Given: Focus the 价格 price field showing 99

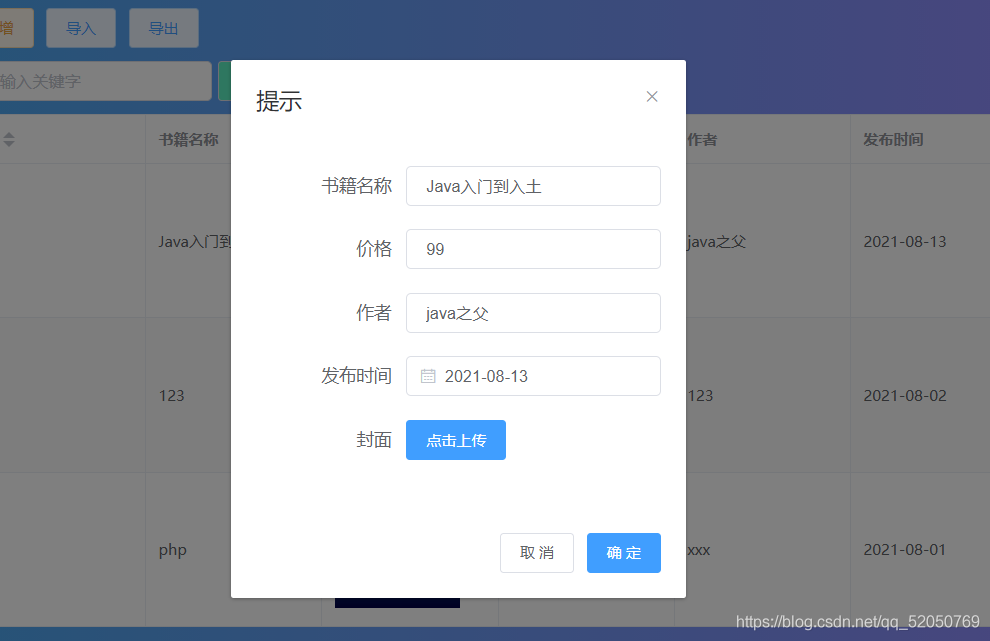Looking at the screenshot, I should click(x=533, y=249).
